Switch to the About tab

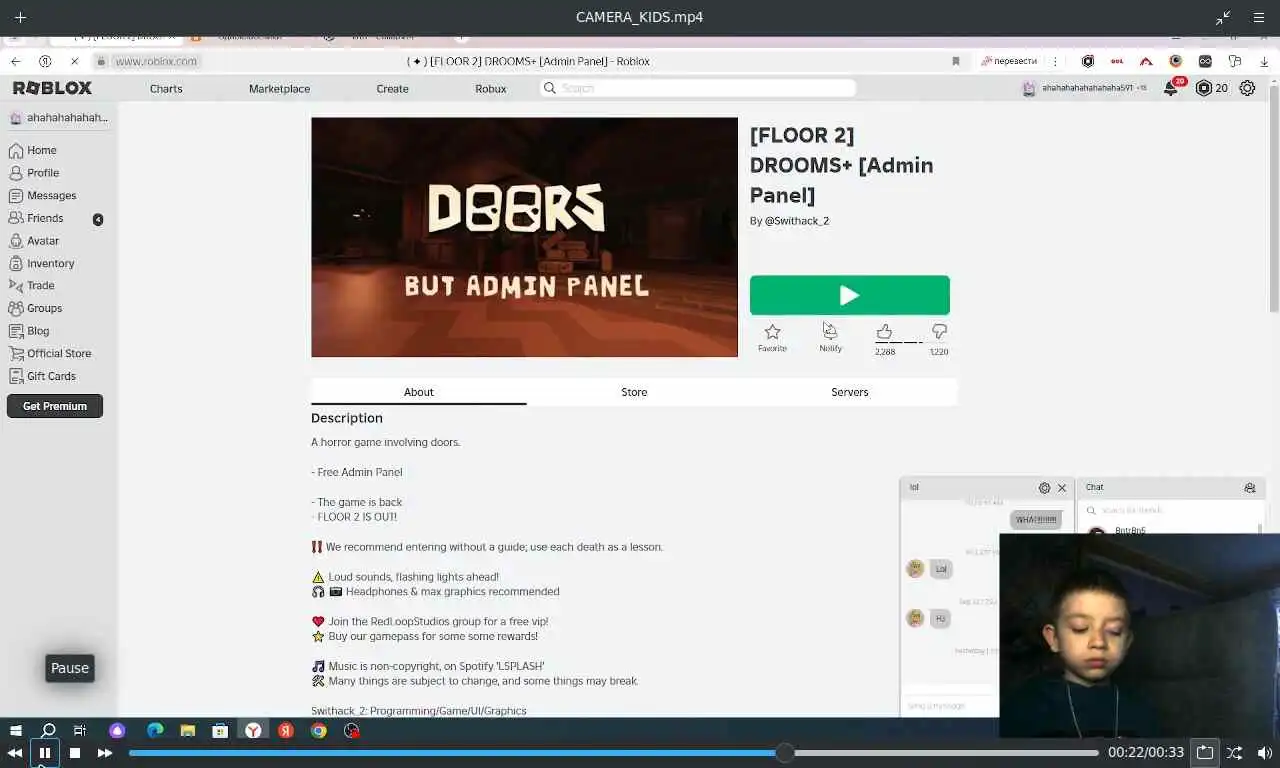[418, 392]
